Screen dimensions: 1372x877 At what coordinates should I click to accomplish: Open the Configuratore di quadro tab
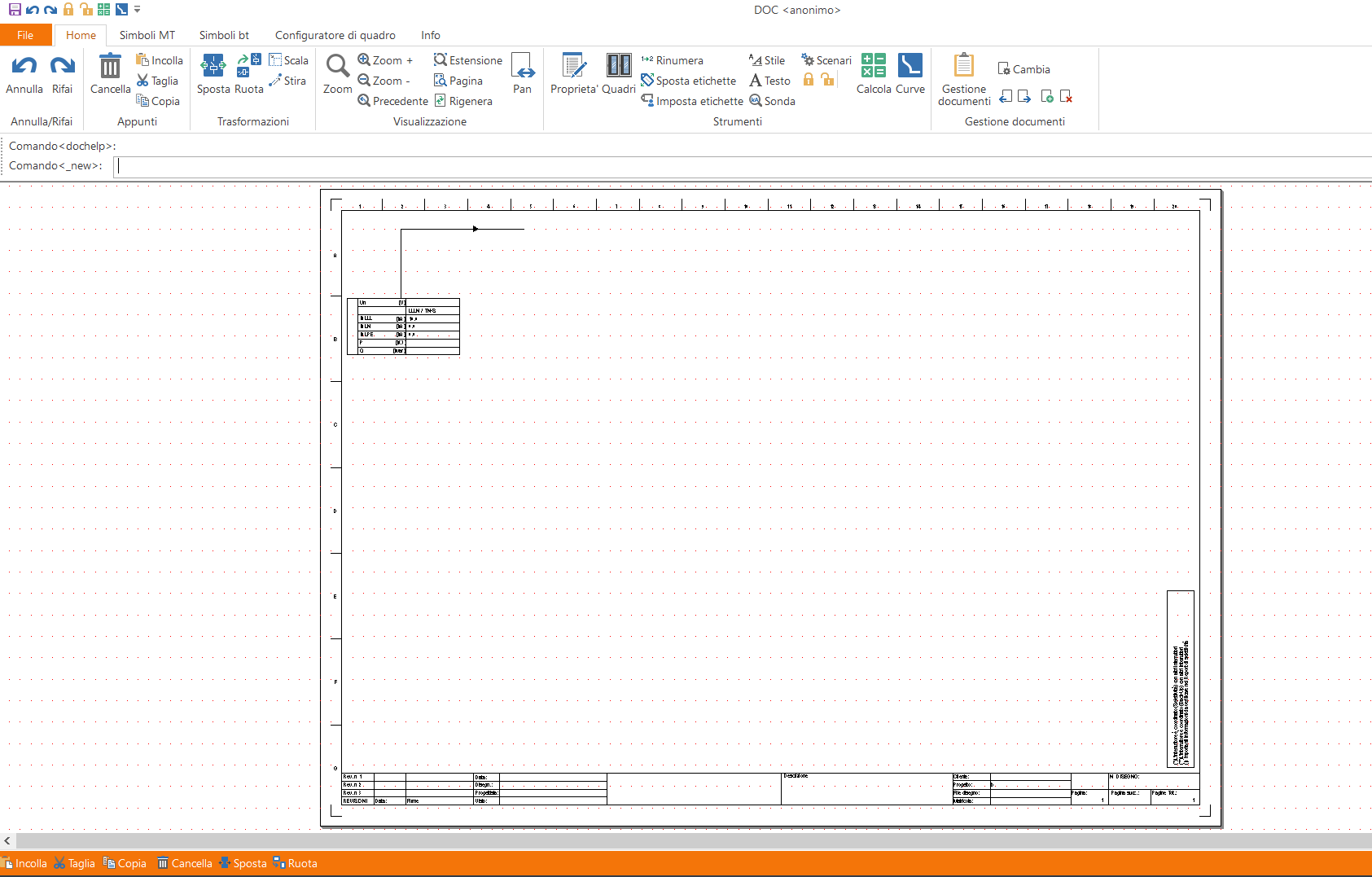pyautogui.click(x=335, y=35)
